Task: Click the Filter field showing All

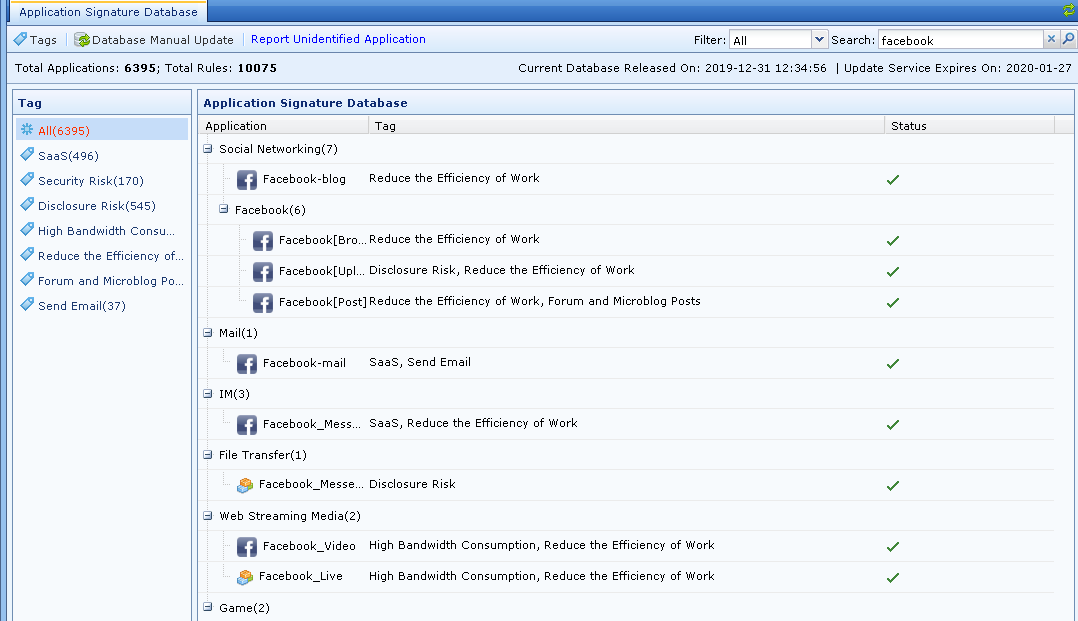Action: [x=770, y=40]
